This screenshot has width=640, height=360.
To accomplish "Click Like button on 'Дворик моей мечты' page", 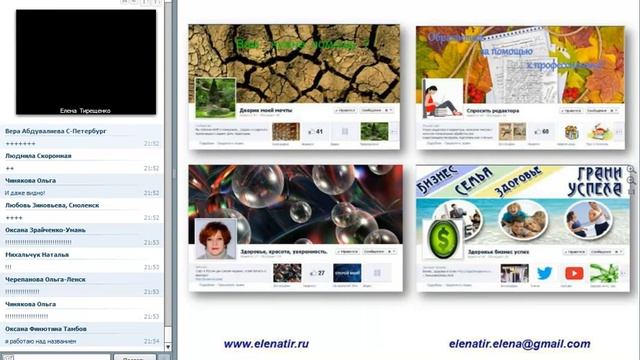I will [x=345, y=110].
